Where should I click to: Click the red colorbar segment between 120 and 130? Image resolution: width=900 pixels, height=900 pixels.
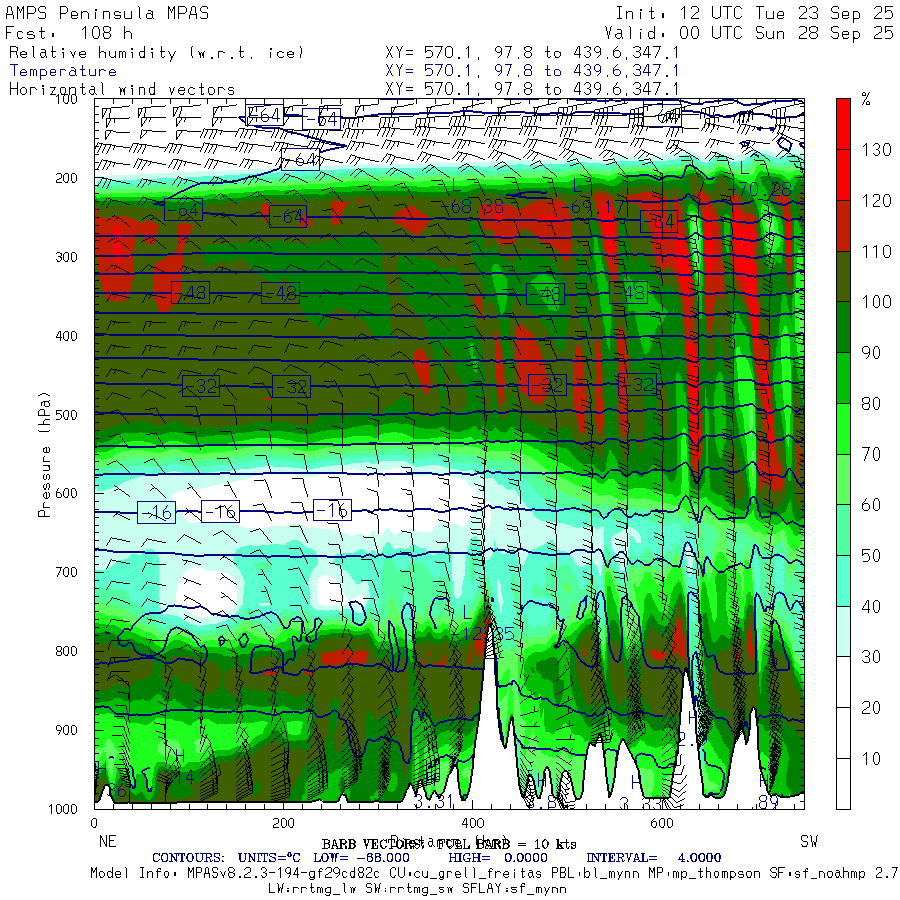843,175
